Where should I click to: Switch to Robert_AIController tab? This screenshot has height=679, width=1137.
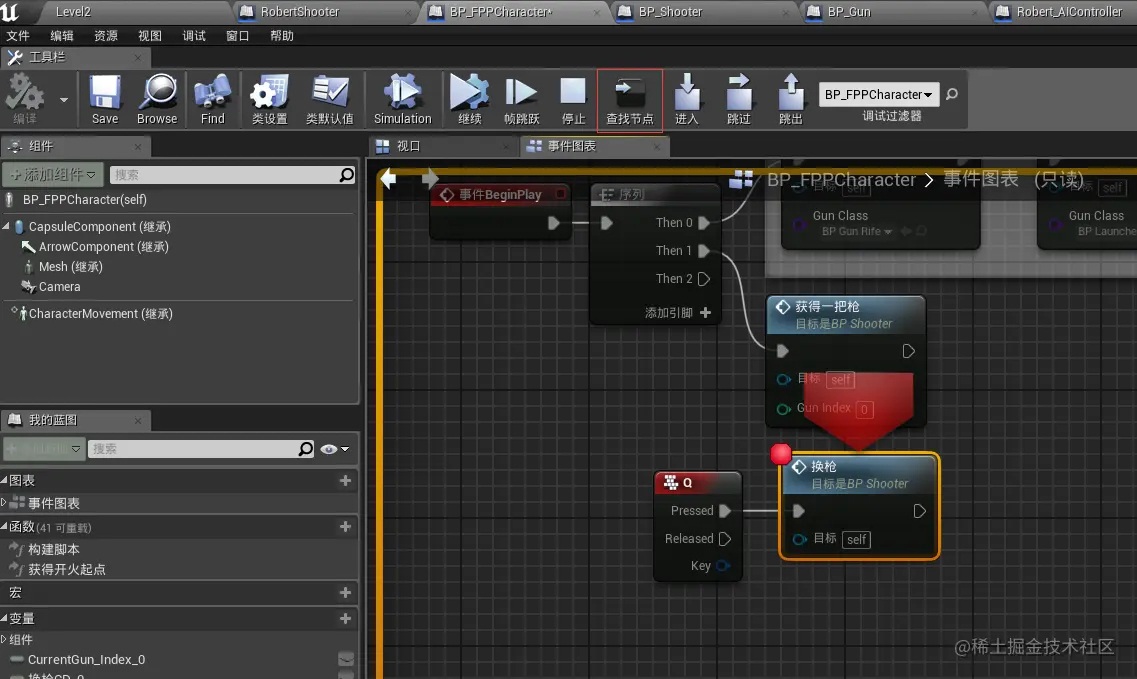coord(1063,12)
